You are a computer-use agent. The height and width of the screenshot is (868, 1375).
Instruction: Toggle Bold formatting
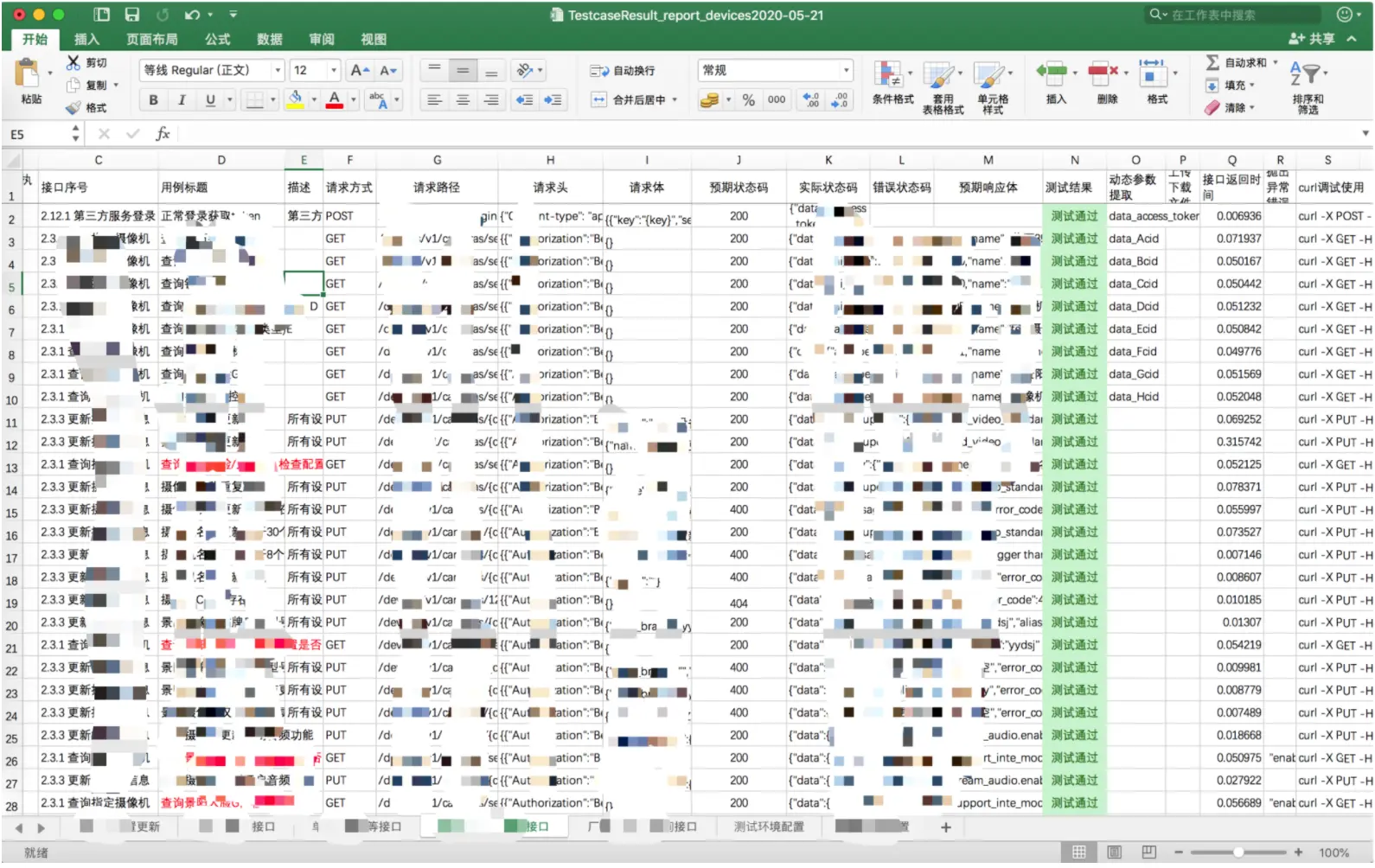tap(154, 100)
